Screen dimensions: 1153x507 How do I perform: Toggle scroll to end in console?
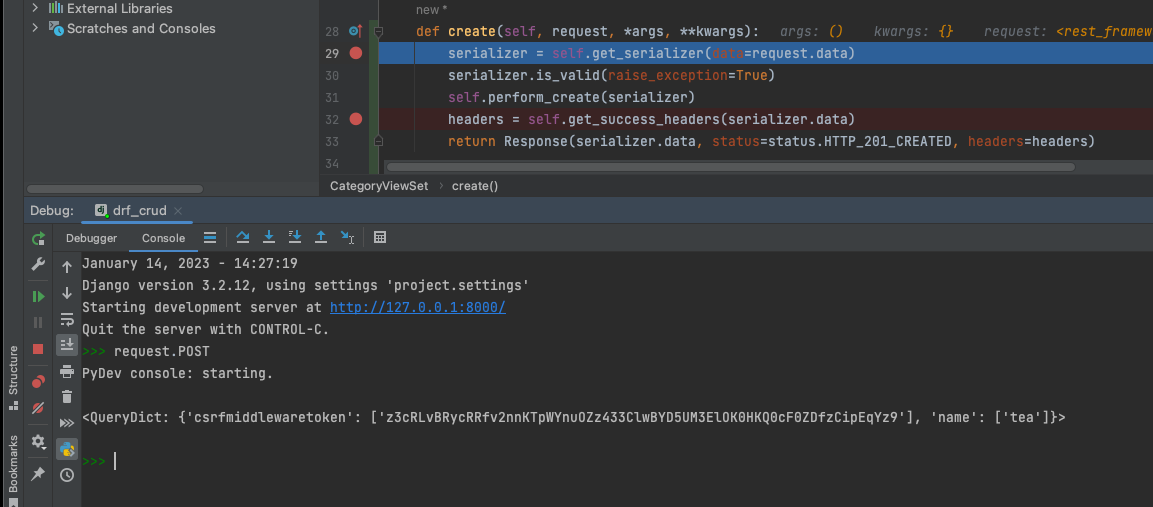pos(67,345)
